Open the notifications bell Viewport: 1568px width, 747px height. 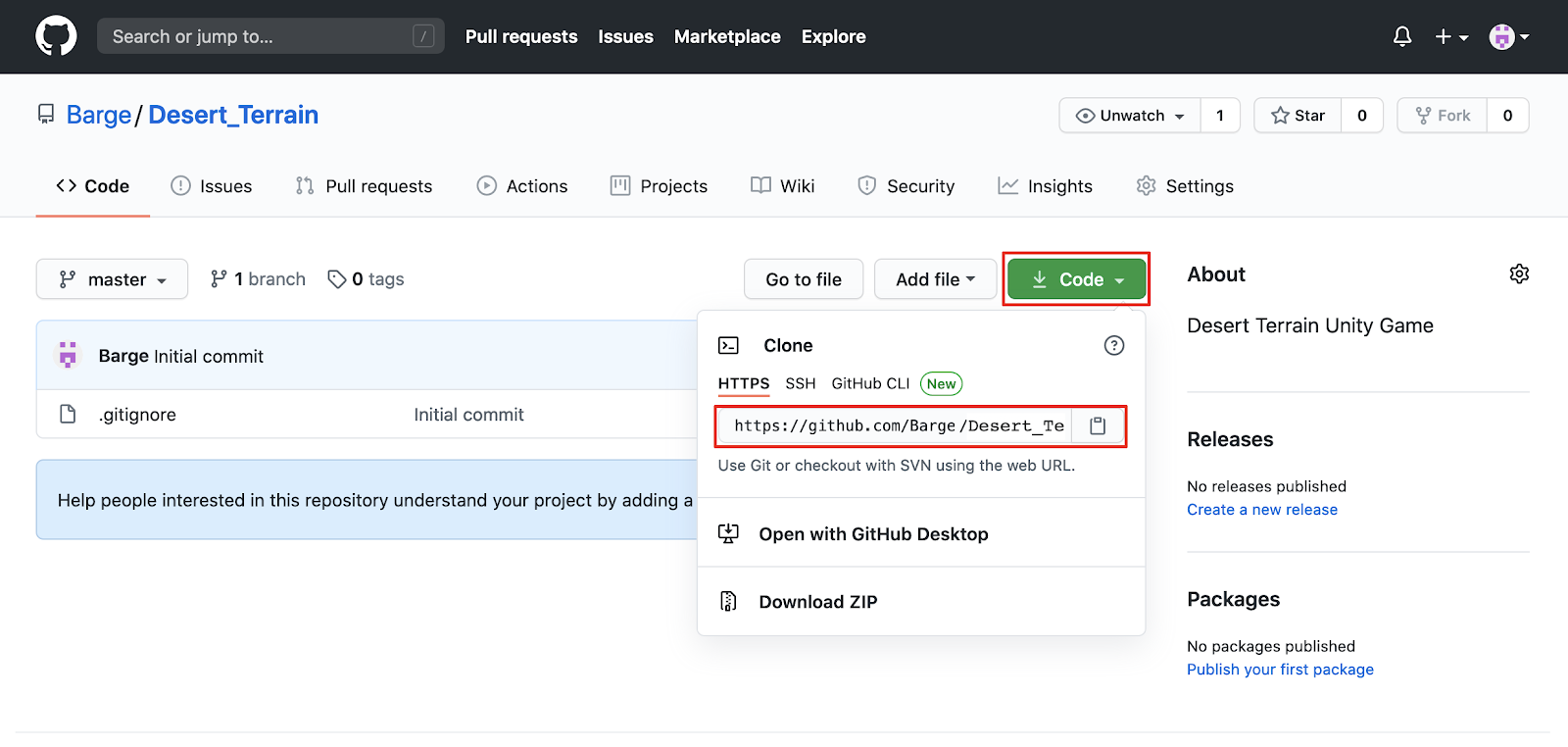[1402, 36]
